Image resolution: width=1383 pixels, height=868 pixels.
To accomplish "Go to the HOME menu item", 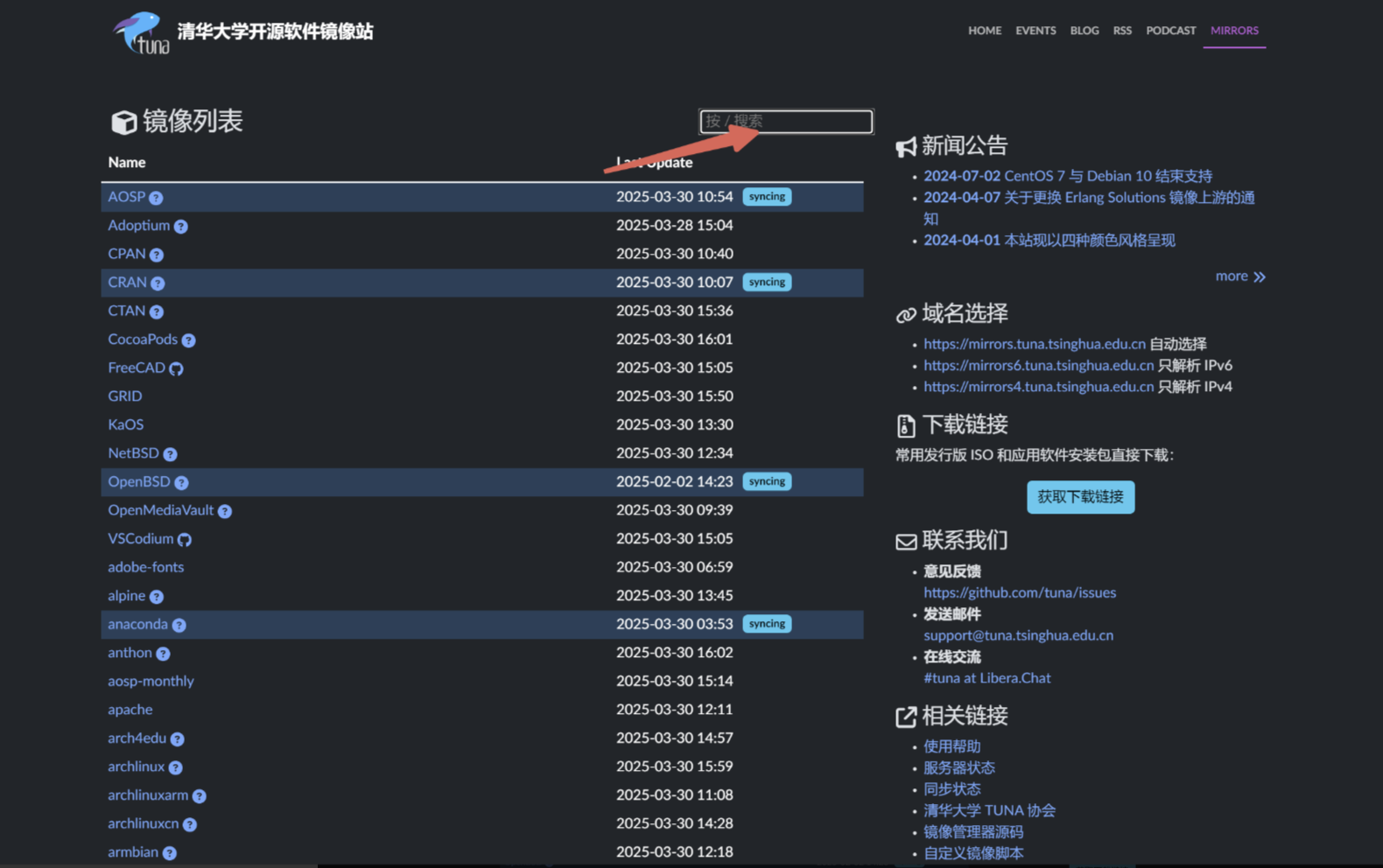I will click(985, 31).
